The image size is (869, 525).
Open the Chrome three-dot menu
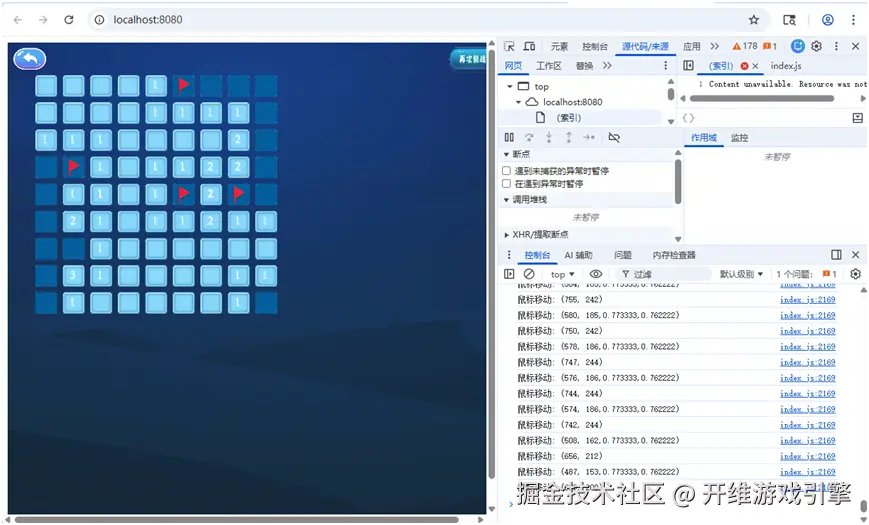coord(853,20)
